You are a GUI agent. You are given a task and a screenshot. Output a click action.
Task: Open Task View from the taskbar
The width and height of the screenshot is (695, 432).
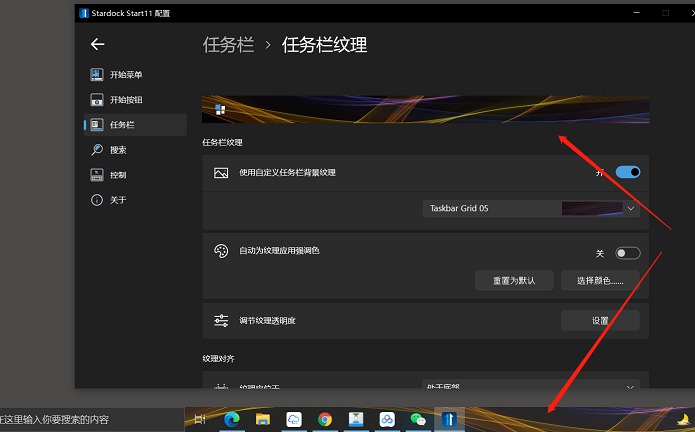(200, 419)
